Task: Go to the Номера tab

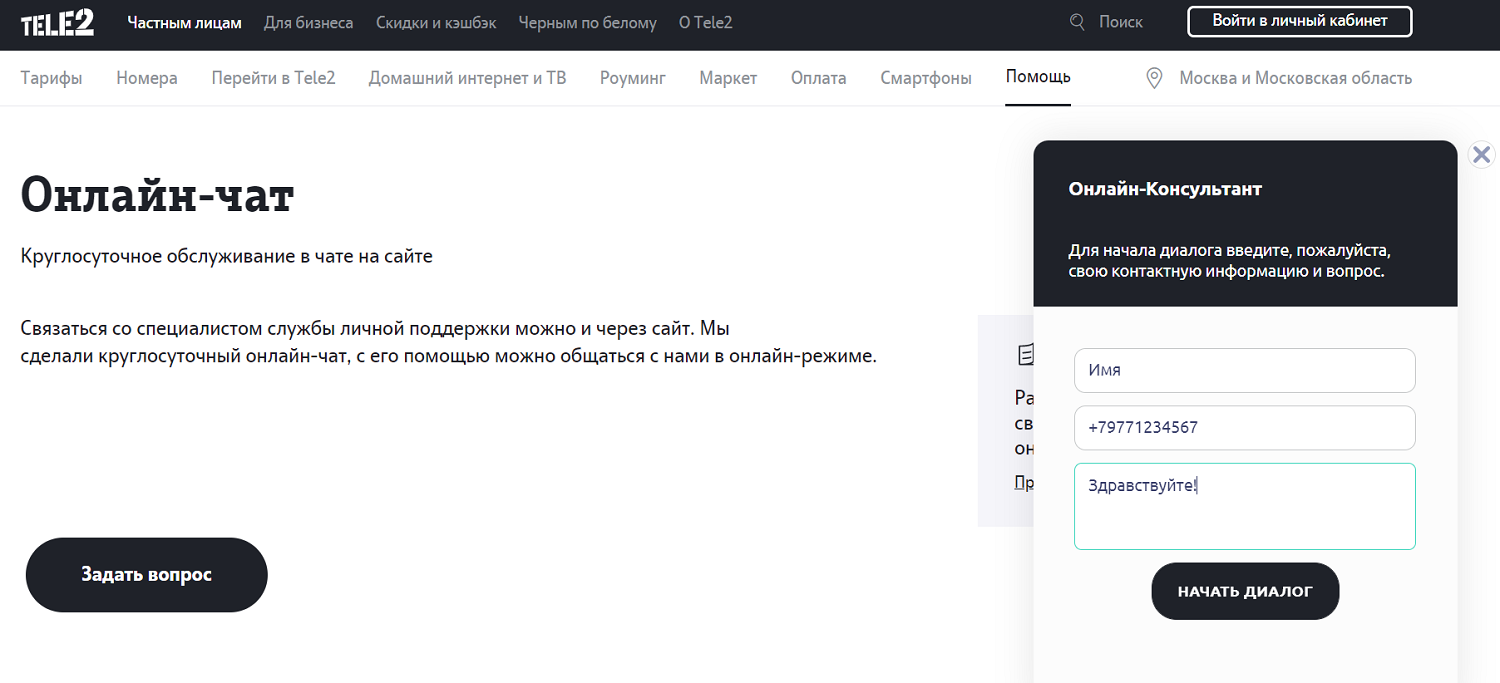Action: pos(147,78)
